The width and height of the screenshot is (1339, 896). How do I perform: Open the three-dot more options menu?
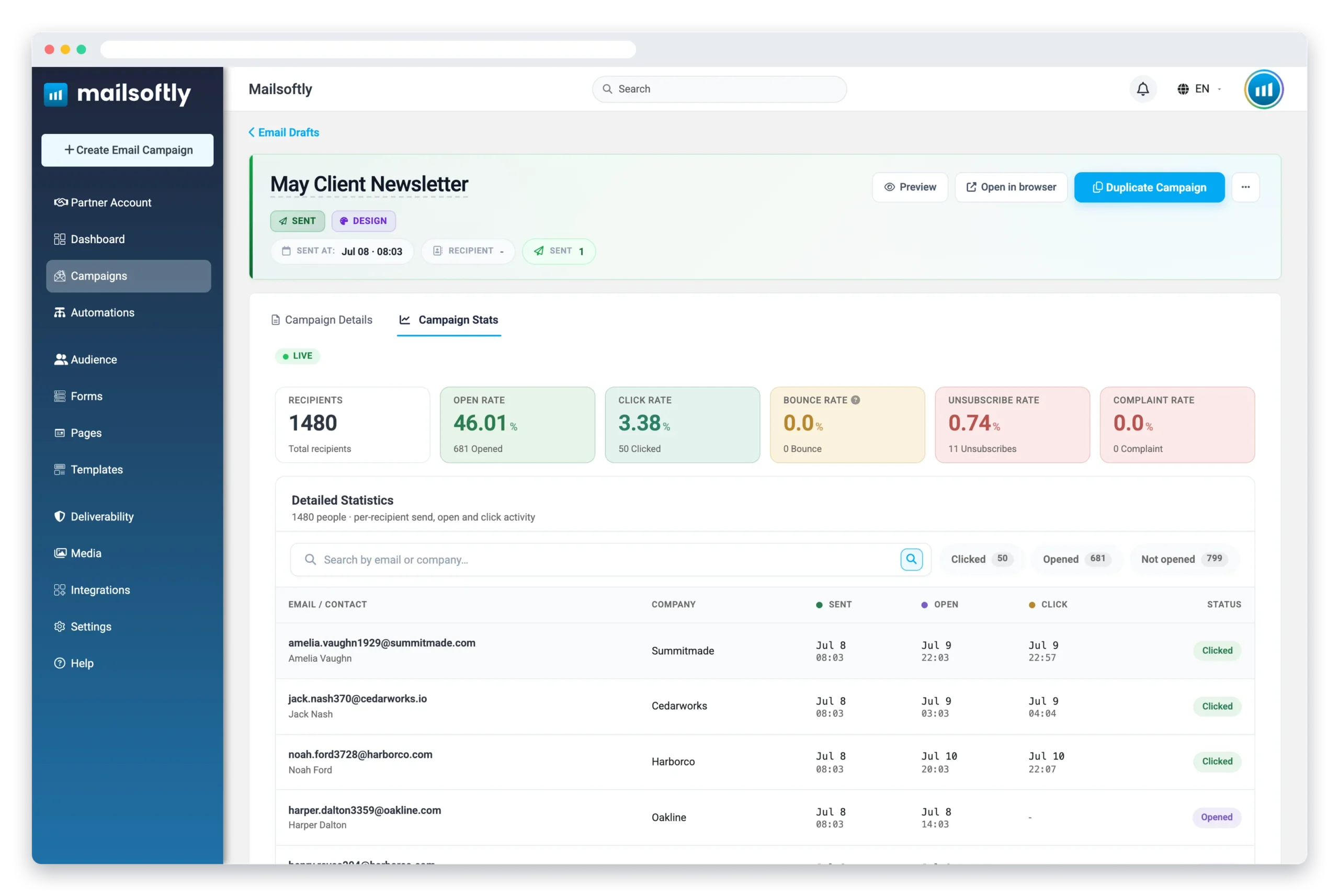coord(1245,187)
